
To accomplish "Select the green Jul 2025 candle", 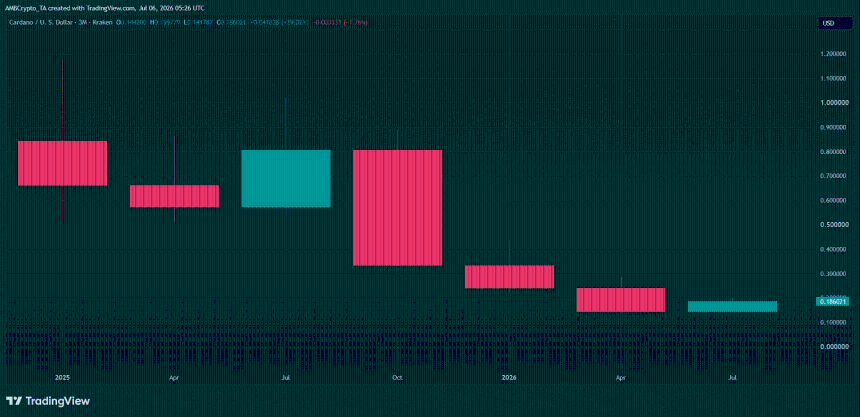I will 286,178.
